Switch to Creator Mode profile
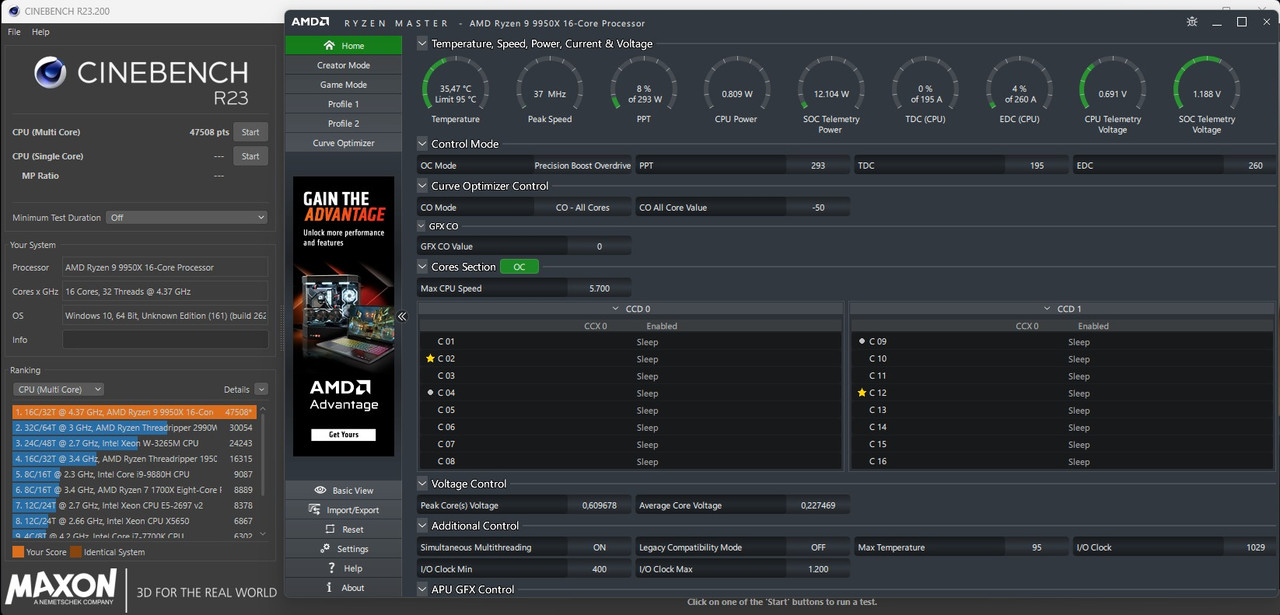The width and height of the screenshot is (1280, 615). [x=343, y=65]
